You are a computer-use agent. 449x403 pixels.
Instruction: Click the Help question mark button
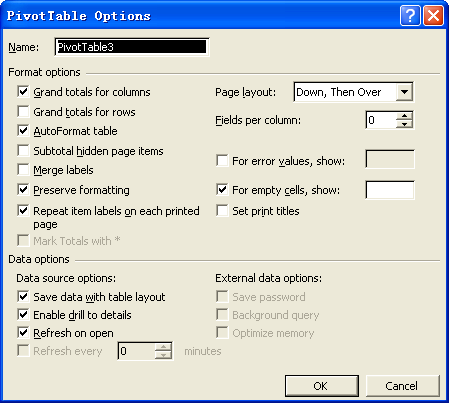pos(410,16)
